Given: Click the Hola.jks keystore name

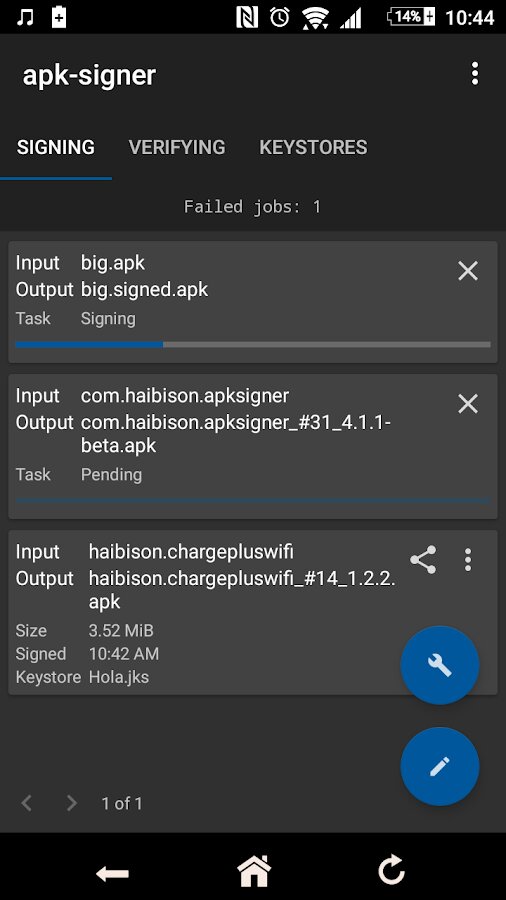Looking at the screenshot, I should [119, 677].
